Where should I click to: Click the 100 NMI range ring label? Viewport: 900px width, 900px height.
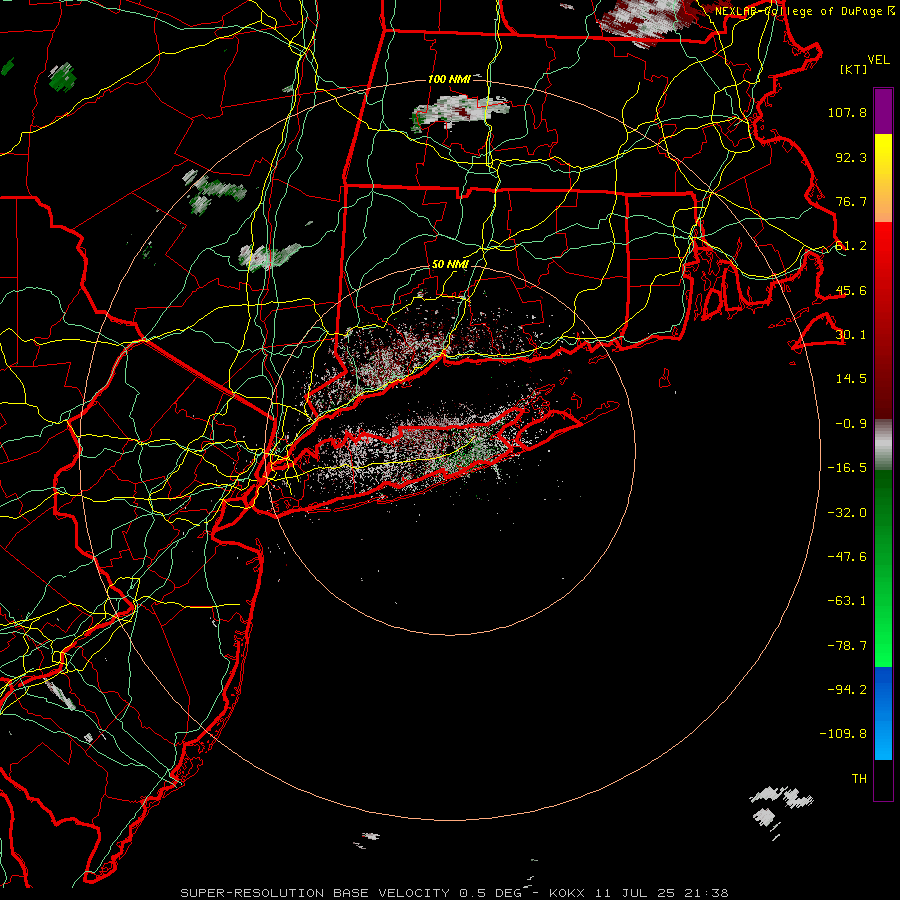coord(449,79)
